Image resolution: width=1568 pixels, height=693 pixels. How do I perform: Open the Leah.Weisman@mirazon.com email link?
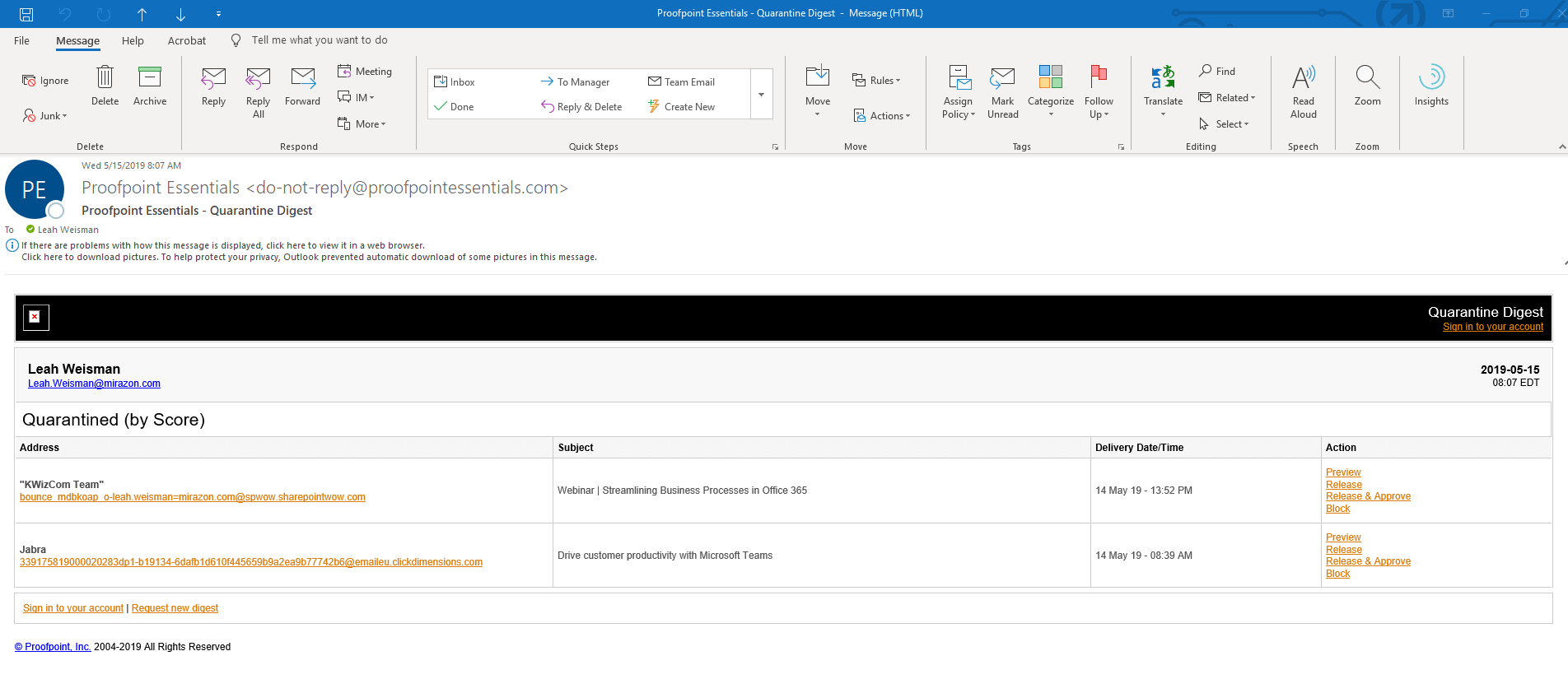pyautogui.click(x=94, y=384)
